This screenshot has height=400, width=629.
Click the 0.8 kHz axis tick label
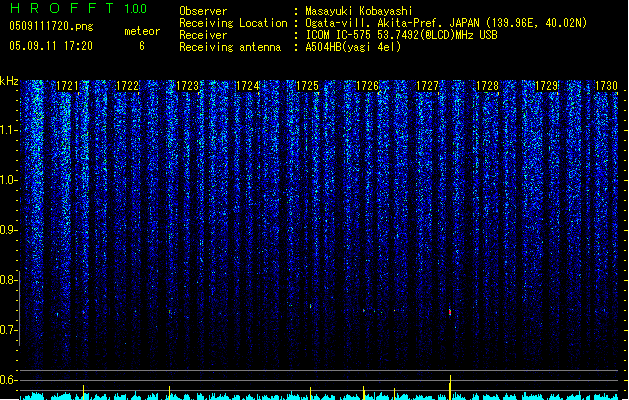8,280
